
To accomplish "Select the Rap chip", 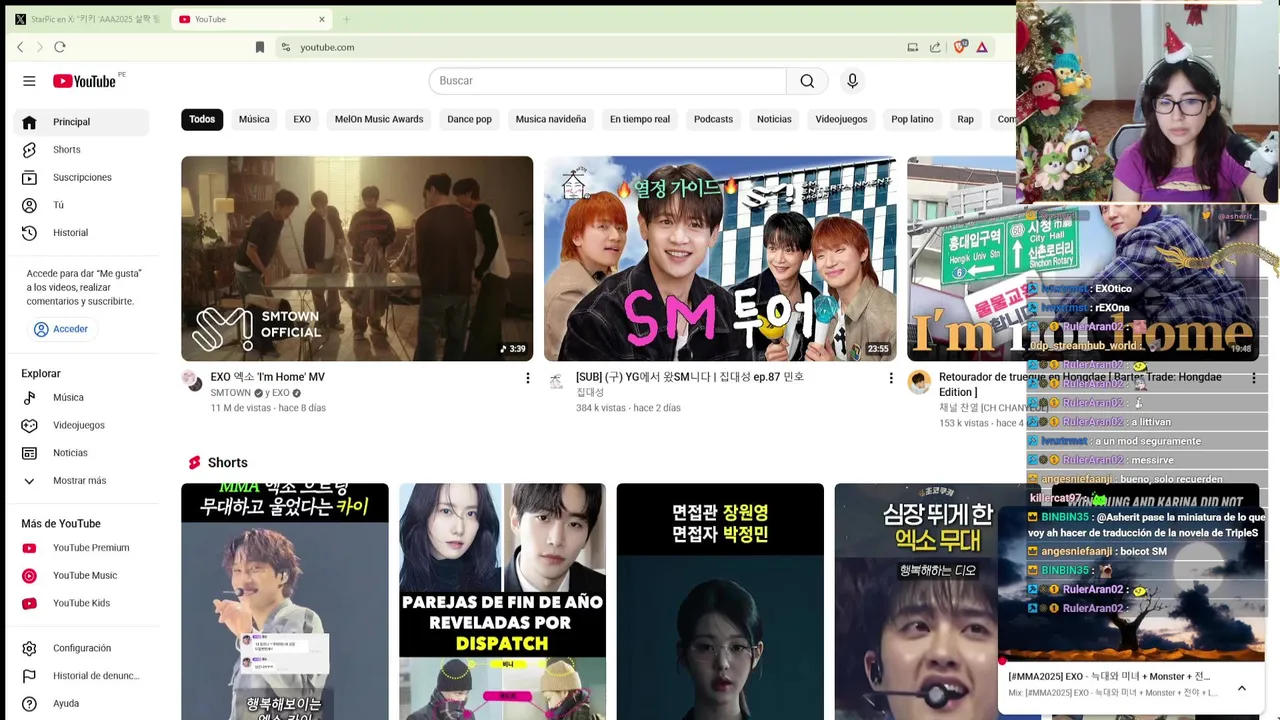I will [x=965, y=120].
